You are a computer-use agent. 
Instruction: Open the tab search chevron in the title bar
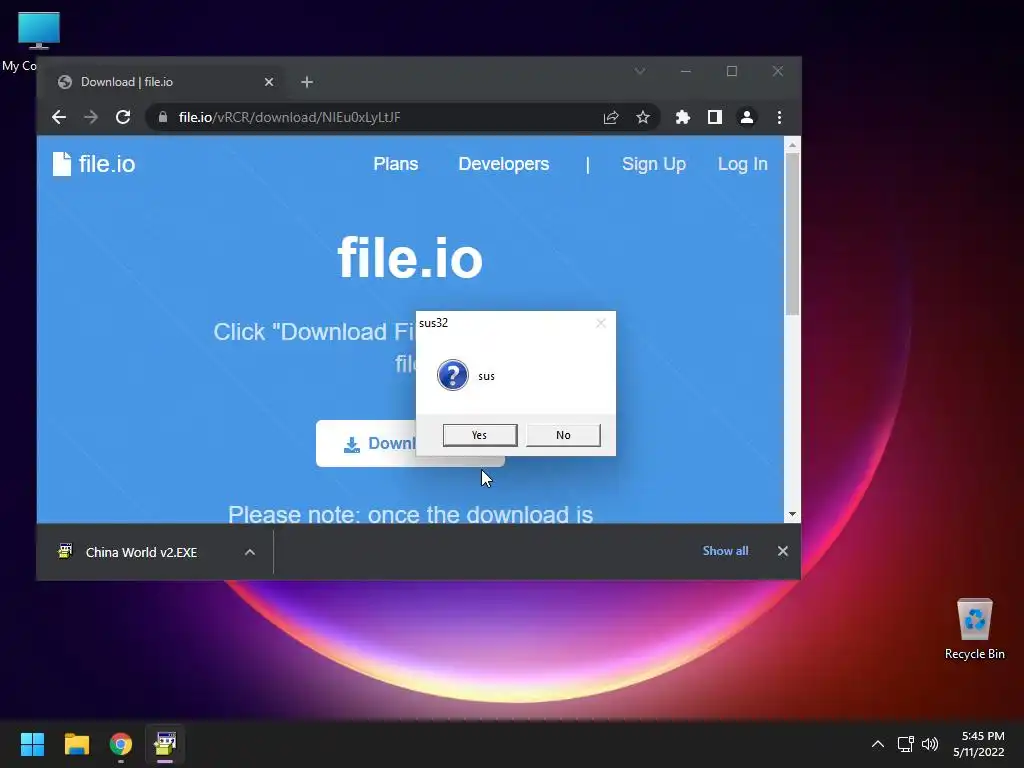(x=640, y=71)
